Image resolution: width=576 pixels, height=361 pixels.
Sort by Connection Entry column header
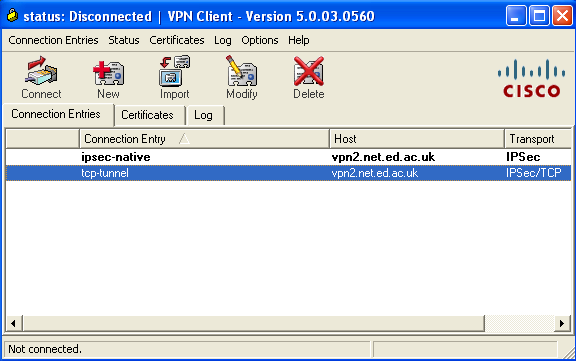pyautogui.click(x=204, y=139)
